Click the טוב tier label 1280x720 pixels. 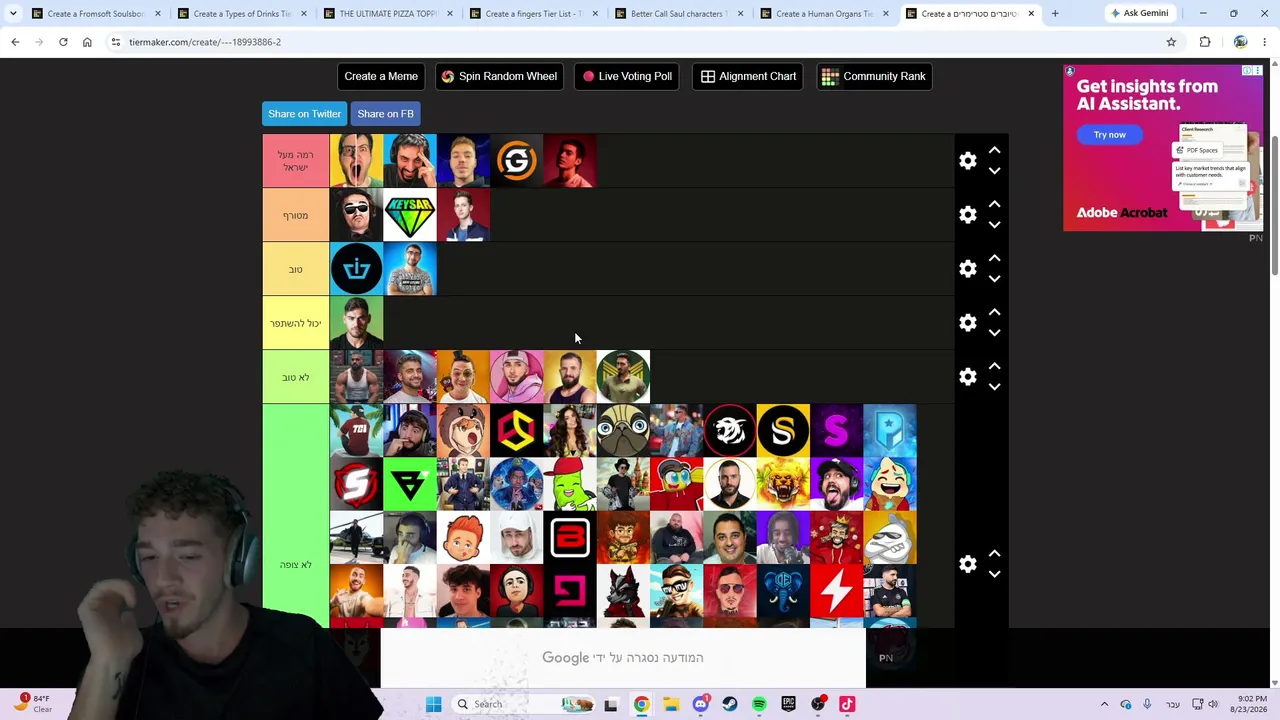coord(296,269)
